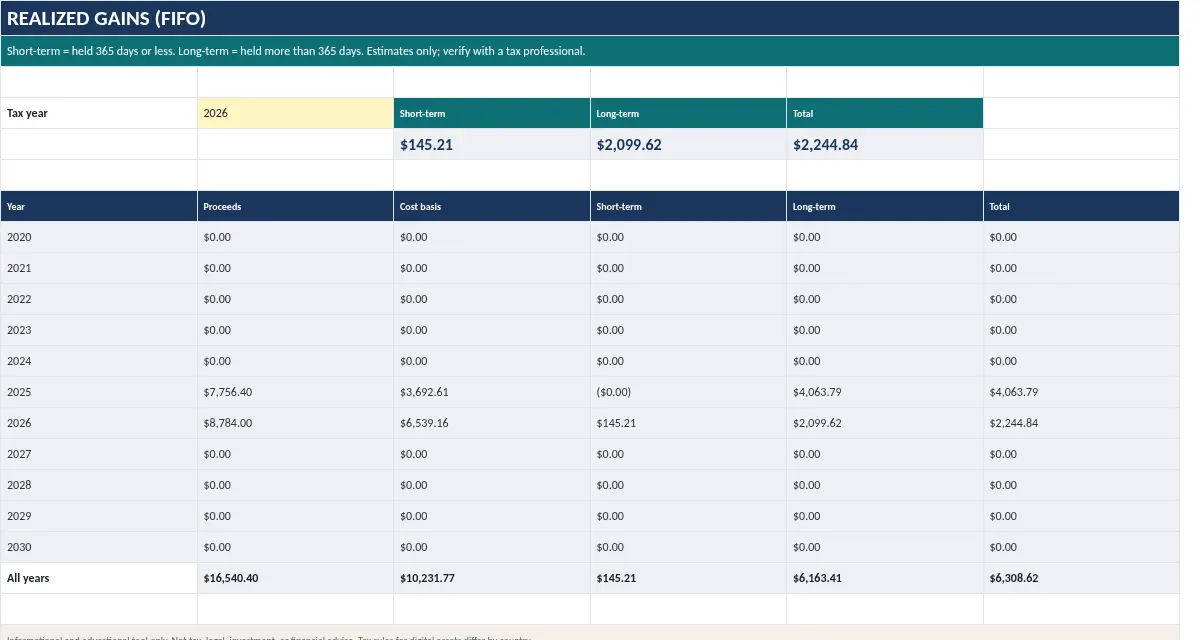Click the large bold summary value $2,244.84
Viewport: 1200px width, 640px height.
885,144
